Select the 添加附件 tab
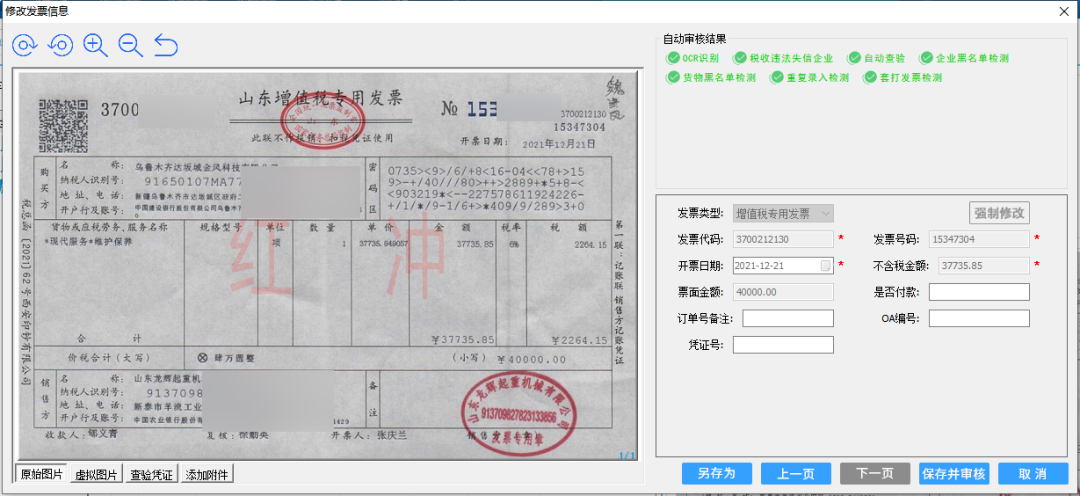The image size is (1080, 496). [206, 474]
